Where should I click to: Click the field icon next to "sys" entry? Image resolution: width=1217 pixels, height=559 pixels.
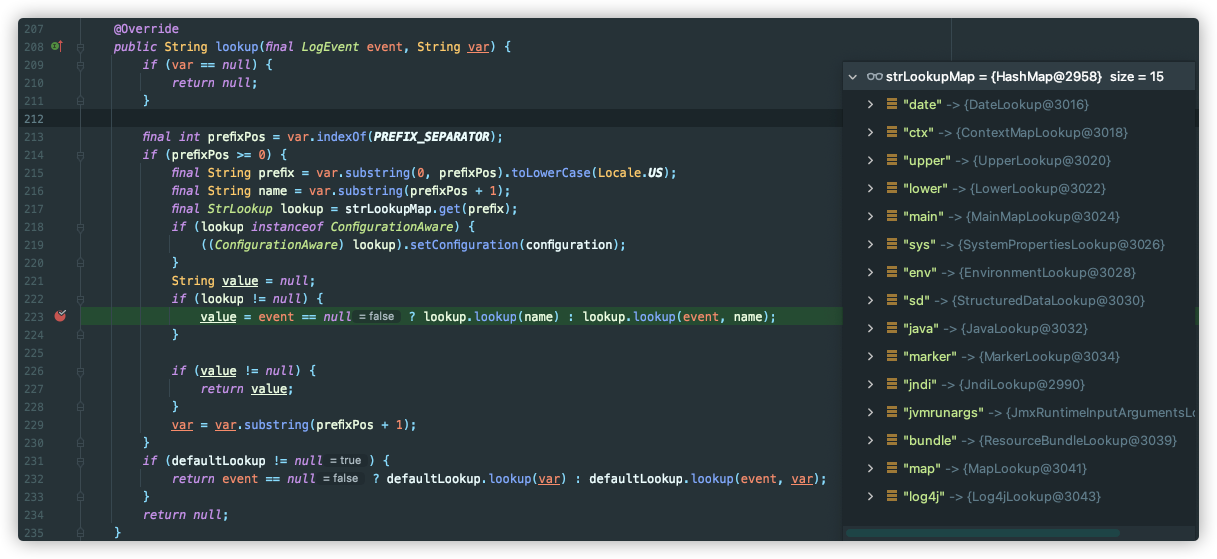pyautogui.click(x=890, y=244)
